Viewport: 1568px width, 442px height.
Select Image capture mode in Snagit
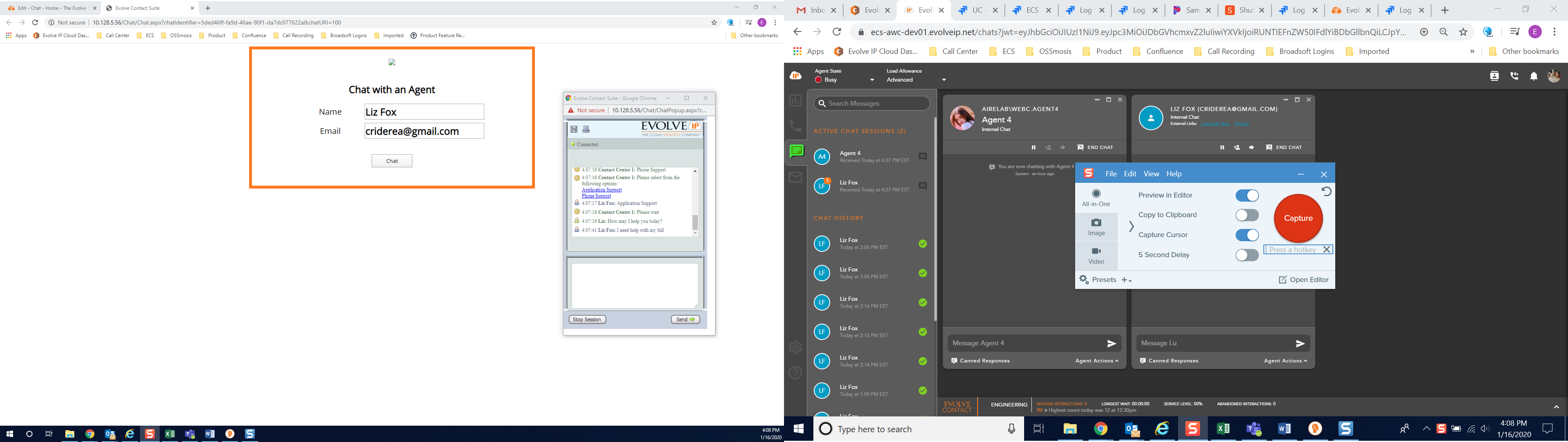(x=1096, y=227)
